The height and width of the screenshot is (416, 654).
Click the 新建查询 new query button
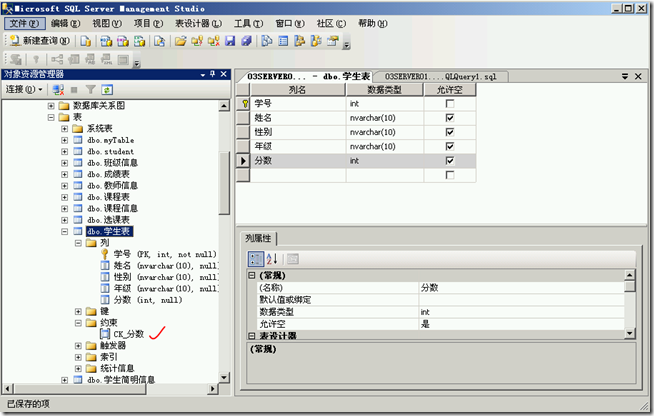point(40,40)
